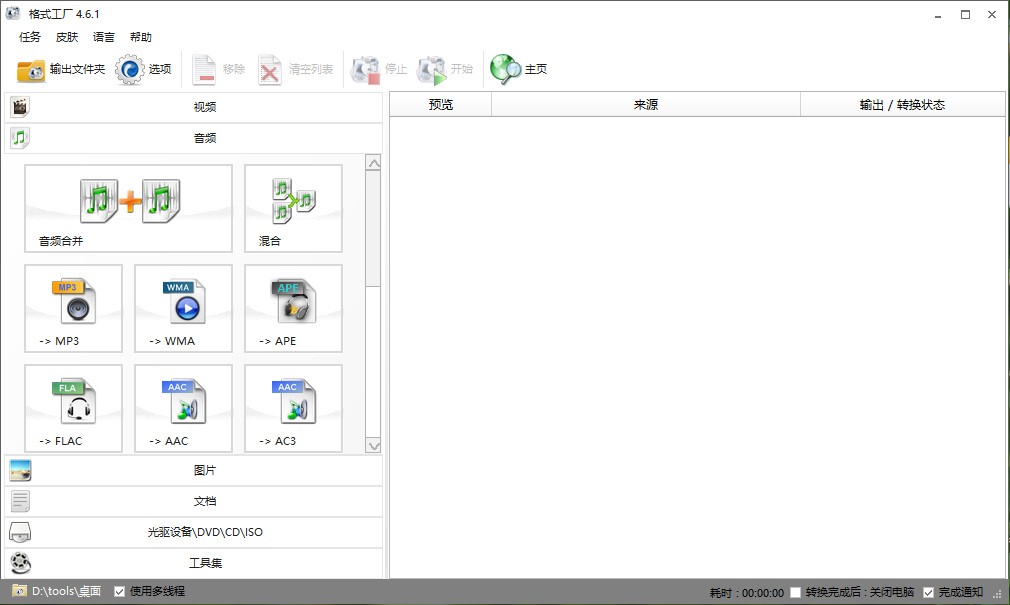Click the audio list scrollbar thumb
Screen dimensions: 1010x605
pyautogui.click(x=374, y=229)
